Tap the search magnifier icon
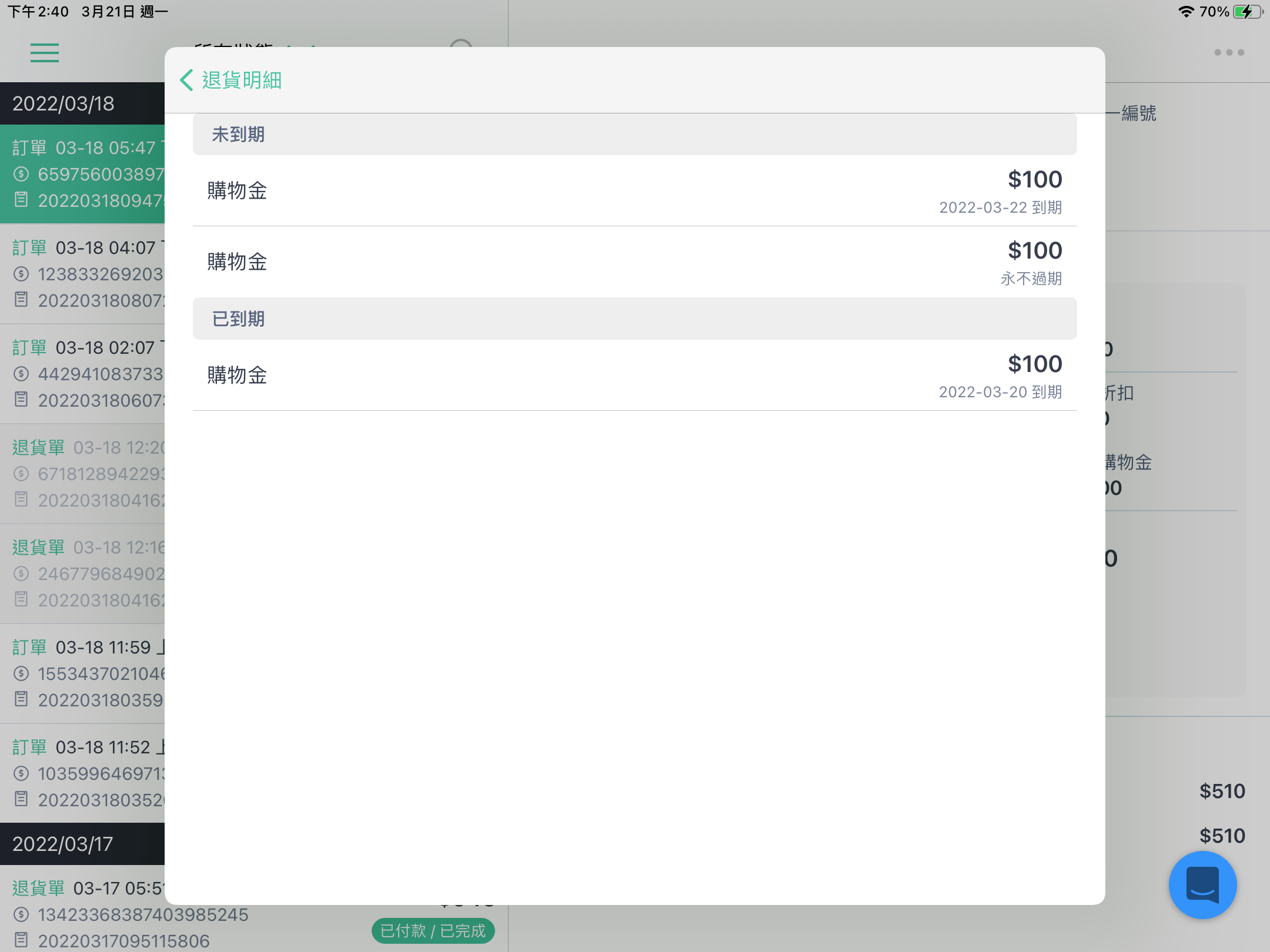Viewport: 1270px width, 952px height. point(461,43)
